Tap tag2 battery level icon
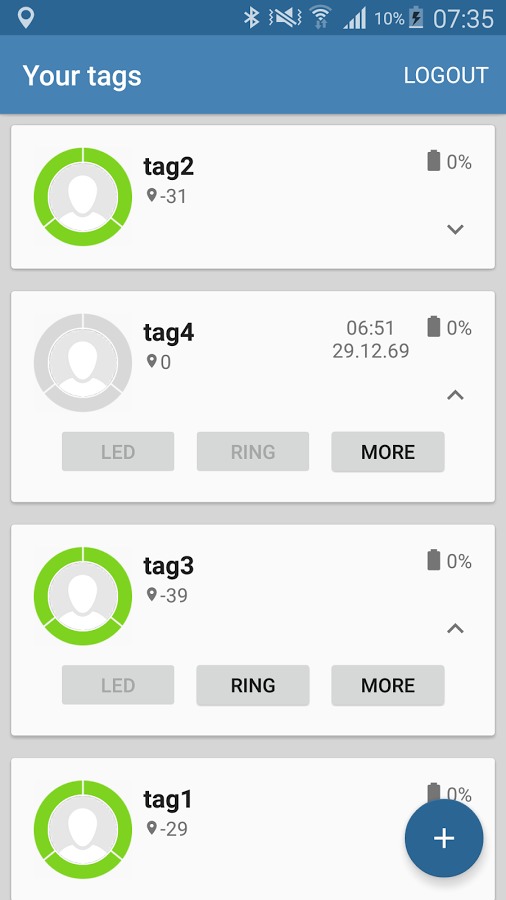This screenshot has width=506, height=900. tap(434, 161)
